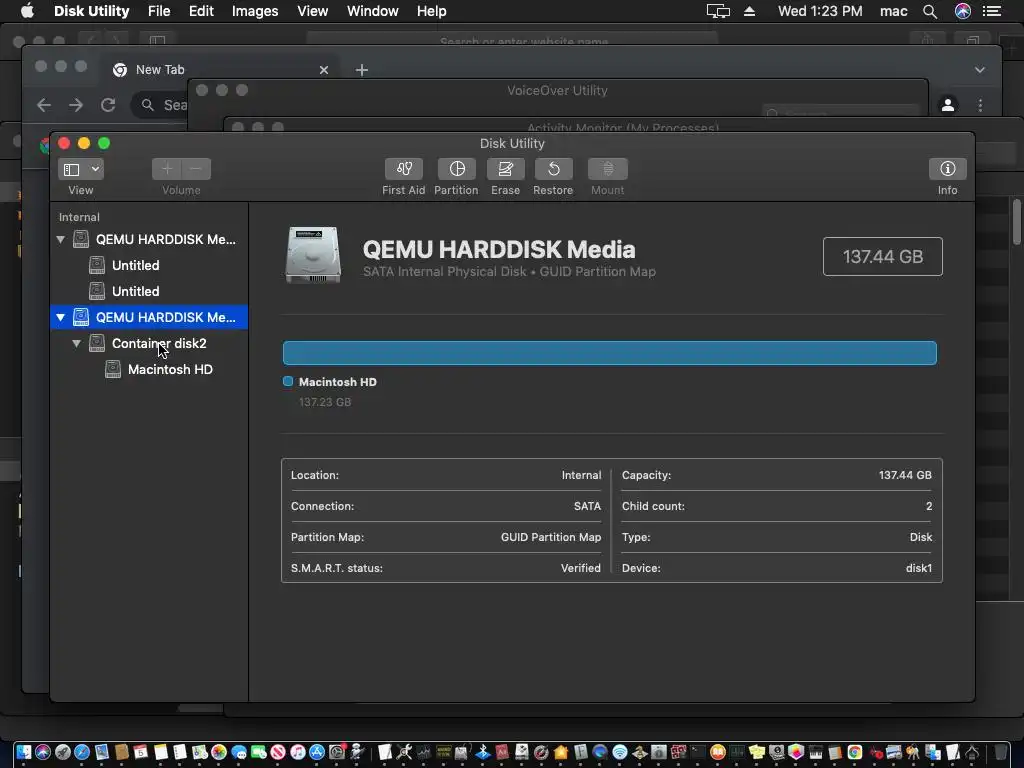Open the View menu in the menu bar
This screenshot has width=1024, height=768.
(x=313, y=11)
